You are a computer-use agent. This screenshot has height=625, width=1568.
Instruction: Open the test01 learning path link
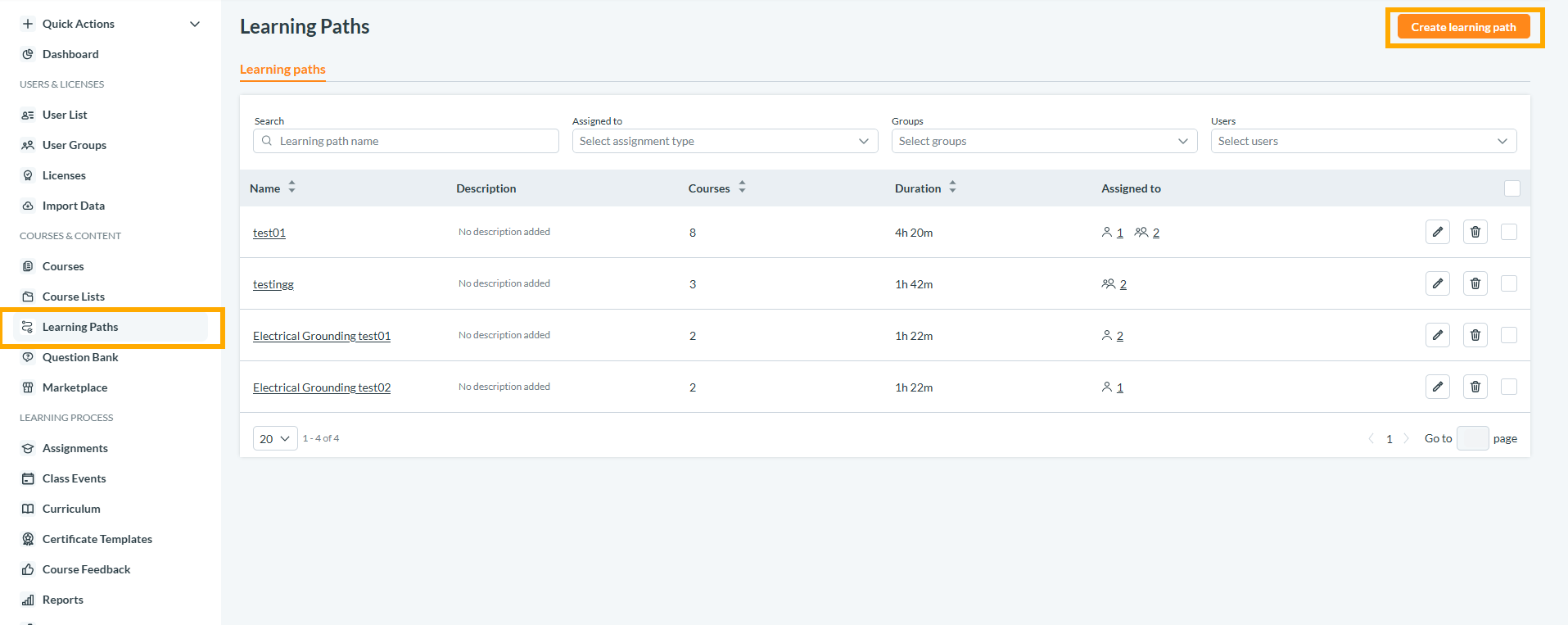[x=269, y=233]
